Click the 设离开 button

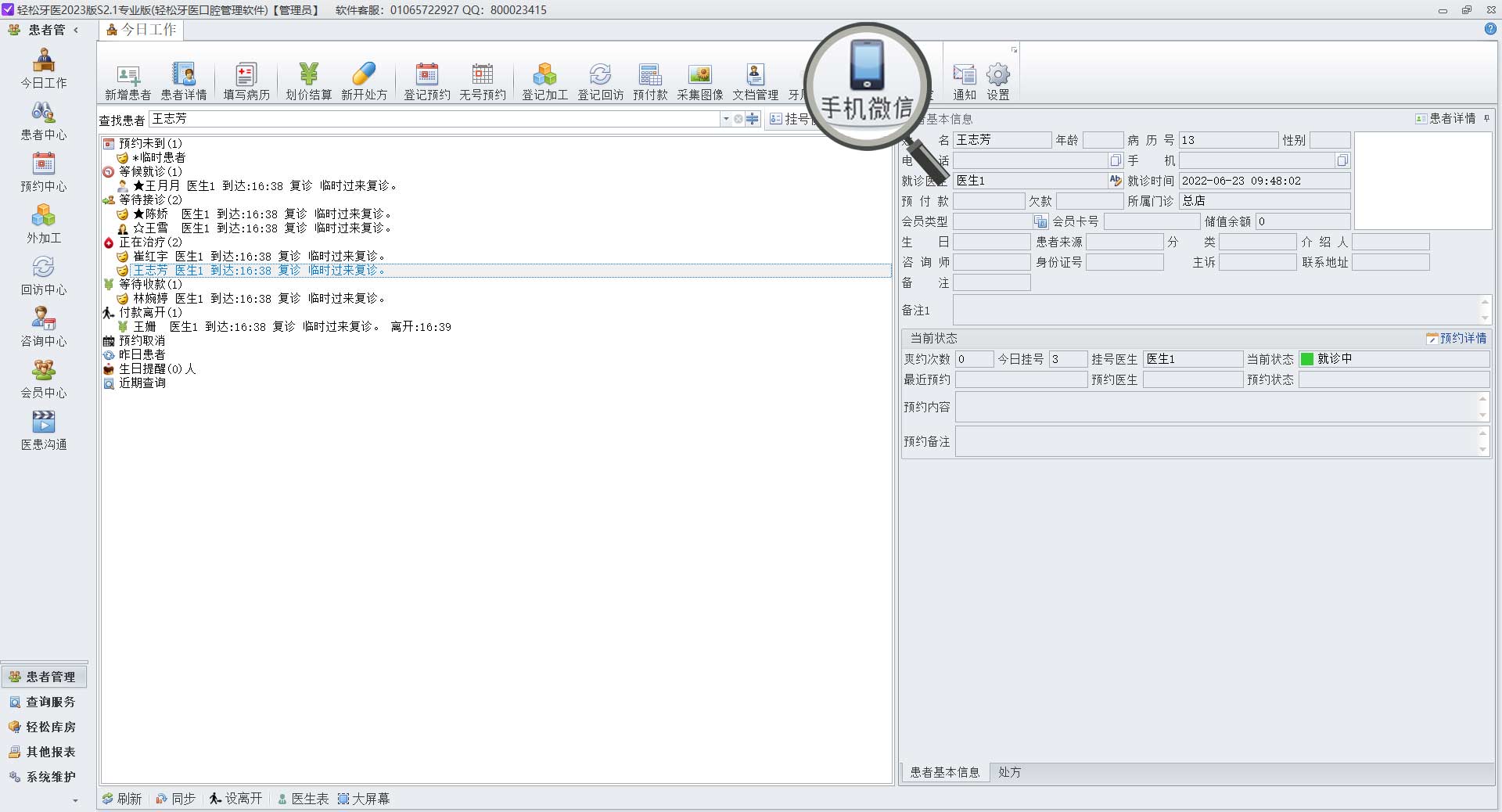point(236,799)
